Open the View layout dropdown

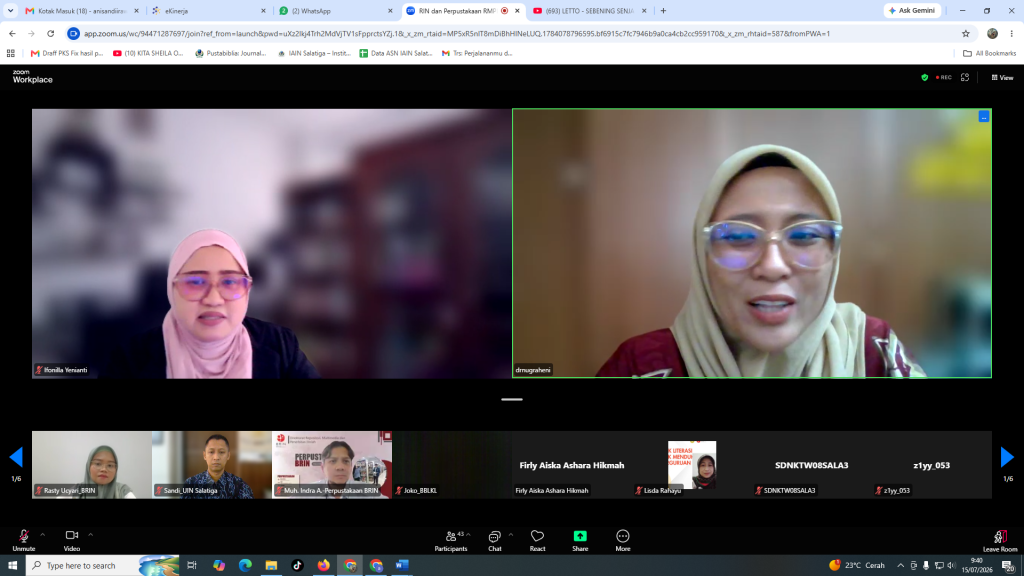1002,78
